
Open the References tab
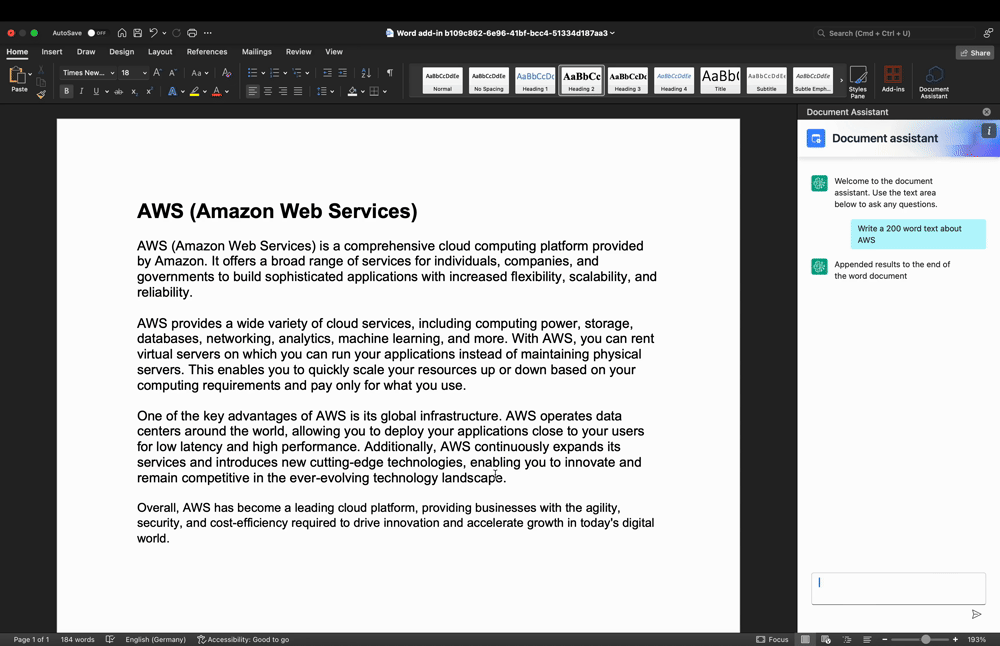pyautogui.click(x=207, y=52)
